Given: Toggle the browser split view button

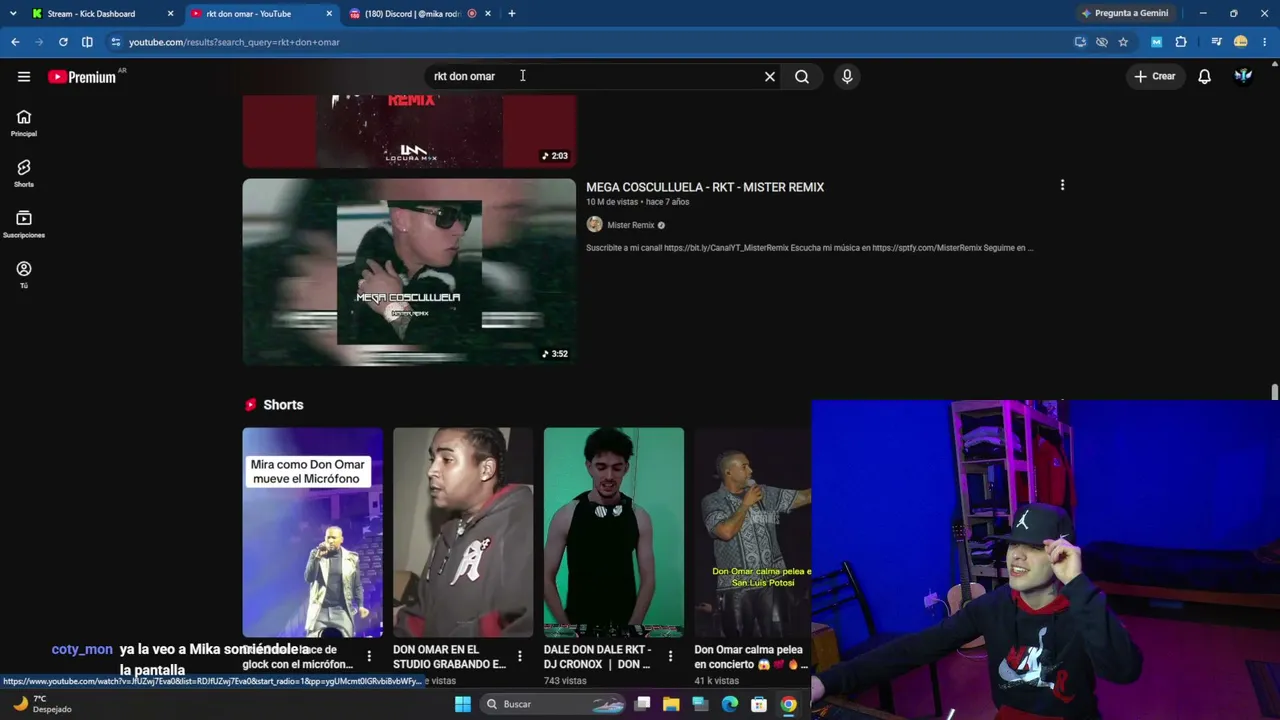Looking at the screenshot, I should [x=87, y=42].
